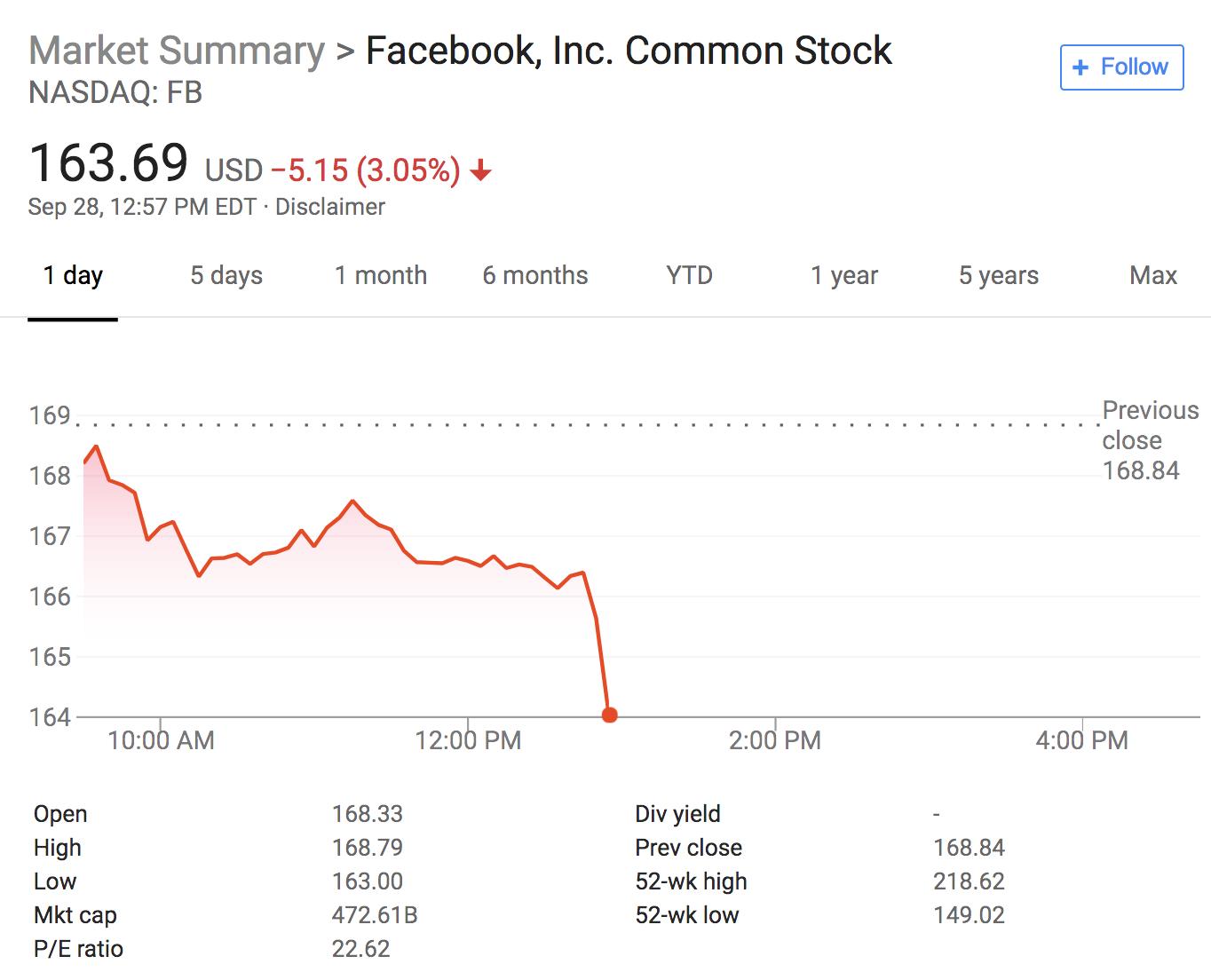Screen dimensions: 1211x980
Task: Click the plus icon in Follow button
Action: coord(1080,67)
